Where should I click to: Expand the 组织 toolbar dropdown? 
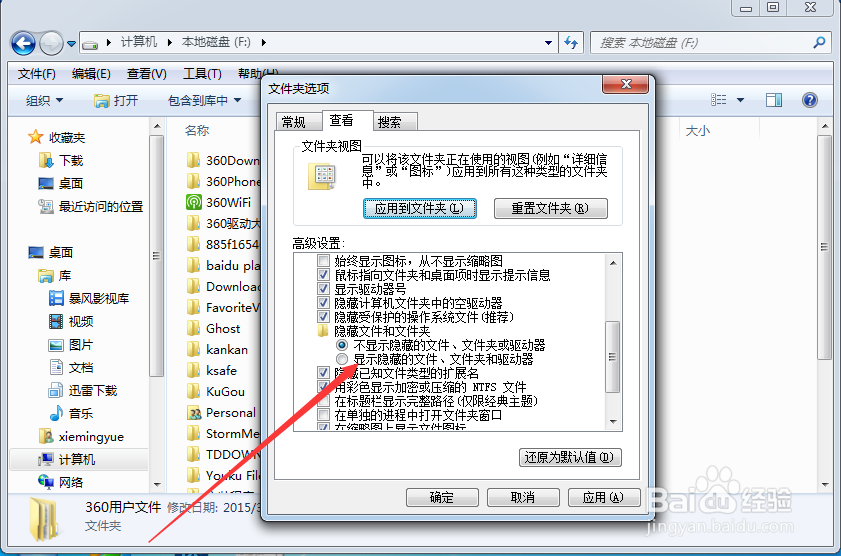(x=44, y=100)
